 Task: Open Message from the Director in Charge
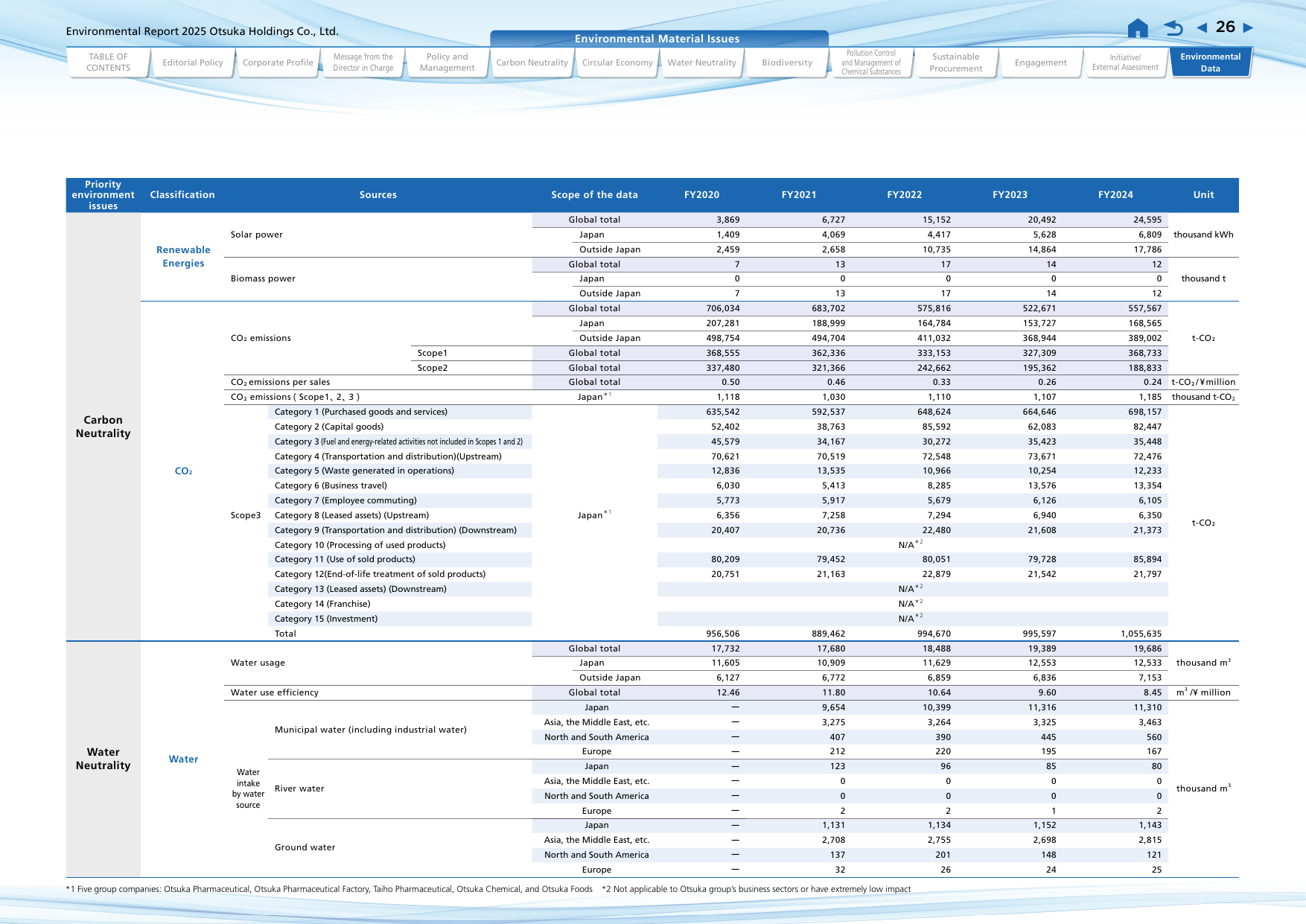[363, 63]
